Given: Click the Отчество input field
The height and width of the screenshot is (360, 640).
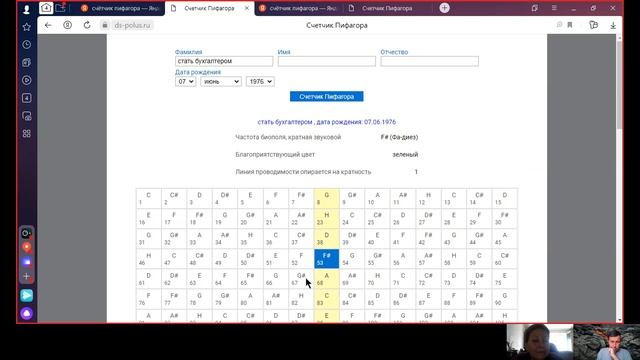Looking at the screenshot, I should tap(429, 61).
